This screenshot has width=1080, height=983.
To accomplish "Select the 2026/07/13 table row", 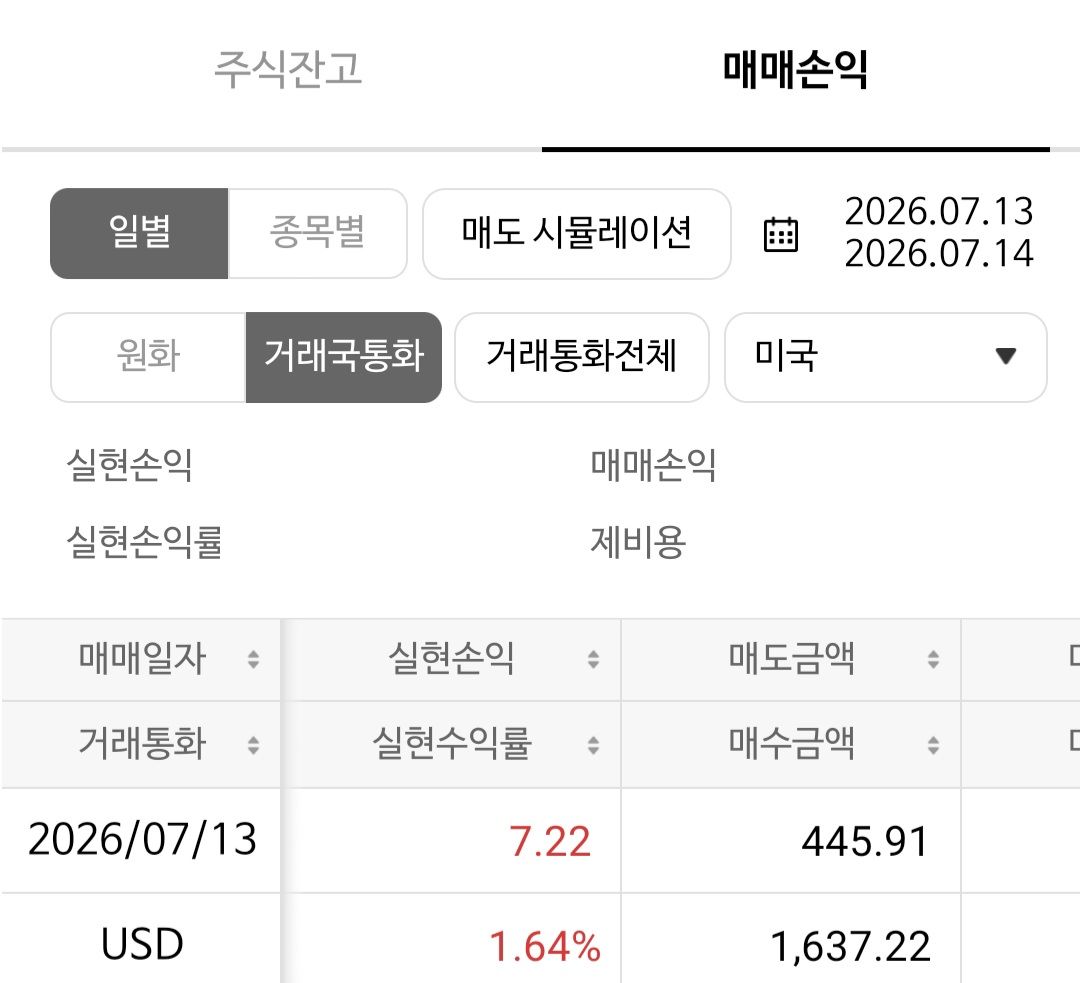I will (x=540, y=840).
